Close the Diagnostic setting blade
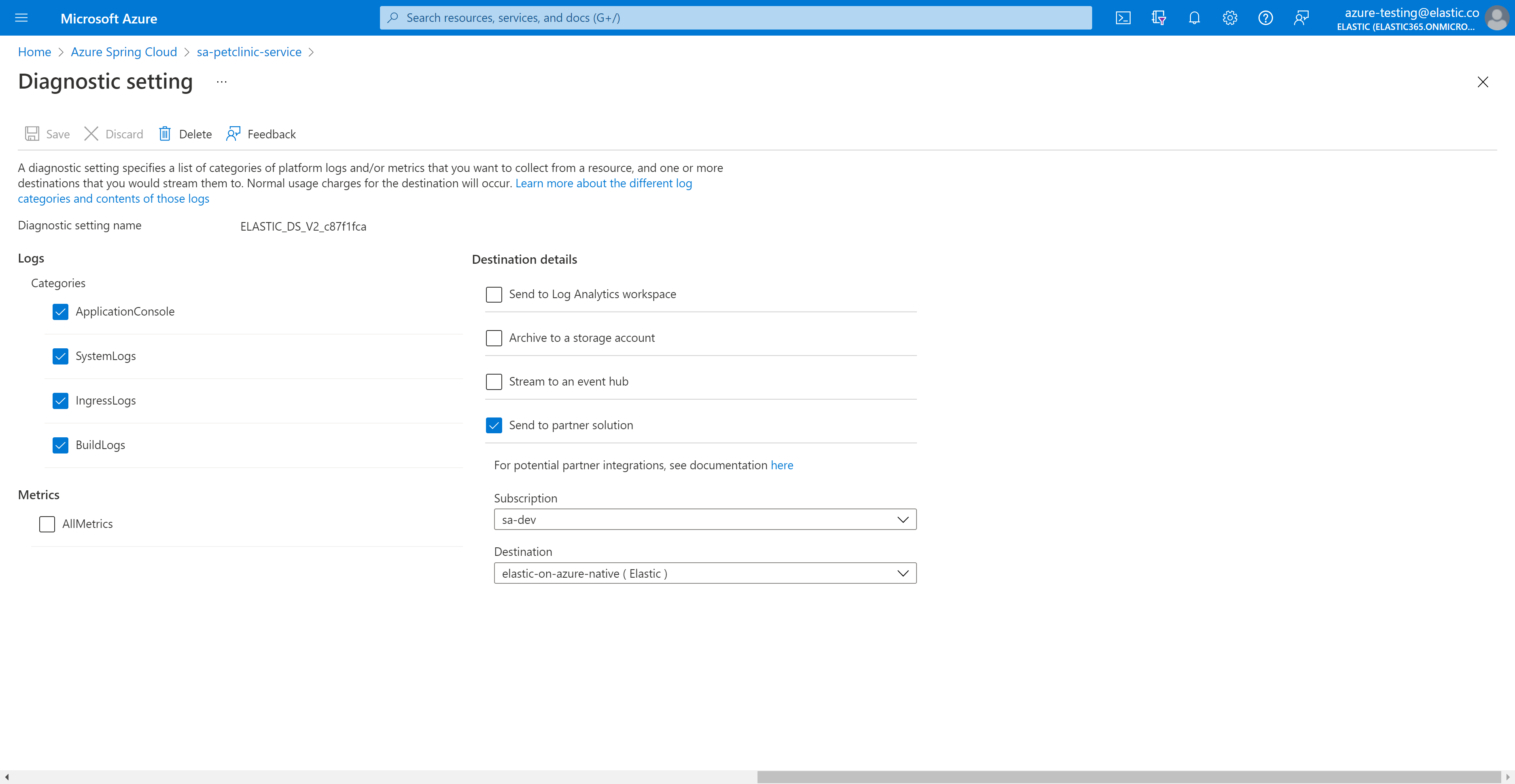 pos(1483,82)
